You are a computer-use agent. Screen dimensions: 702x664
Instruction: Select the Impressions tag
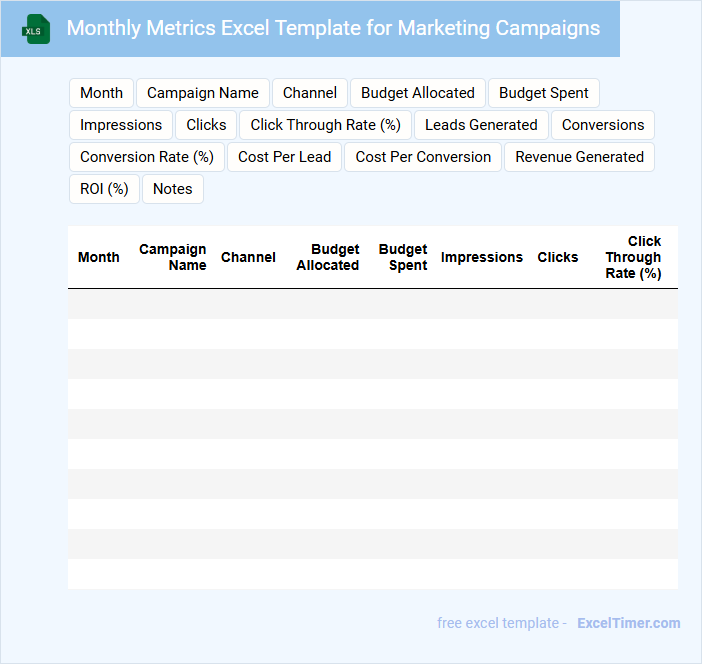tap(121, 125)
